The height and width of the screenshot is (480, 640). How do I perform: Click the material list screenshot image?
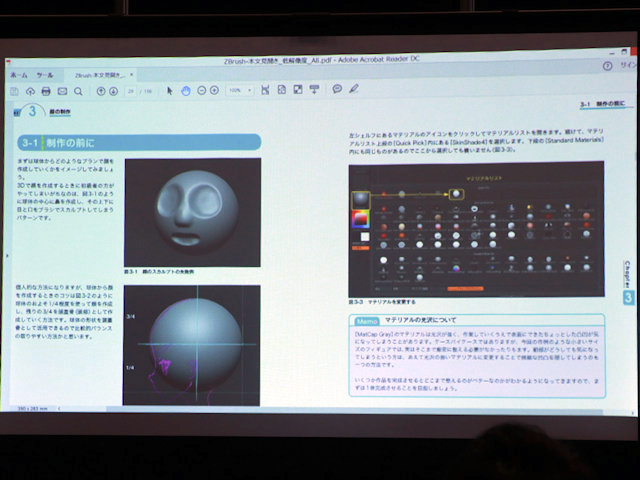pyautogui.click(x=476, y=229)
